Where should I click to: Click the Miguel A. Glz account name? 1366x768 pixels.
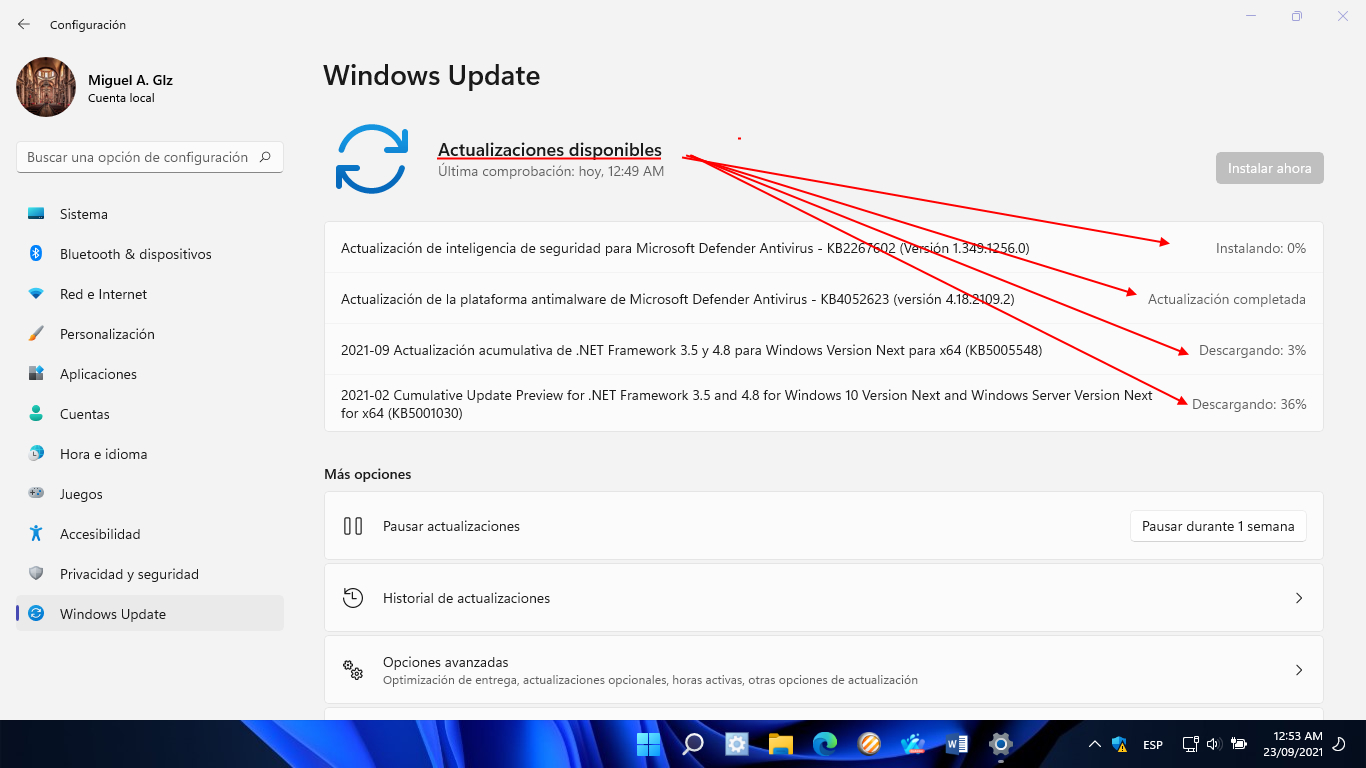[x=130, y=80]
